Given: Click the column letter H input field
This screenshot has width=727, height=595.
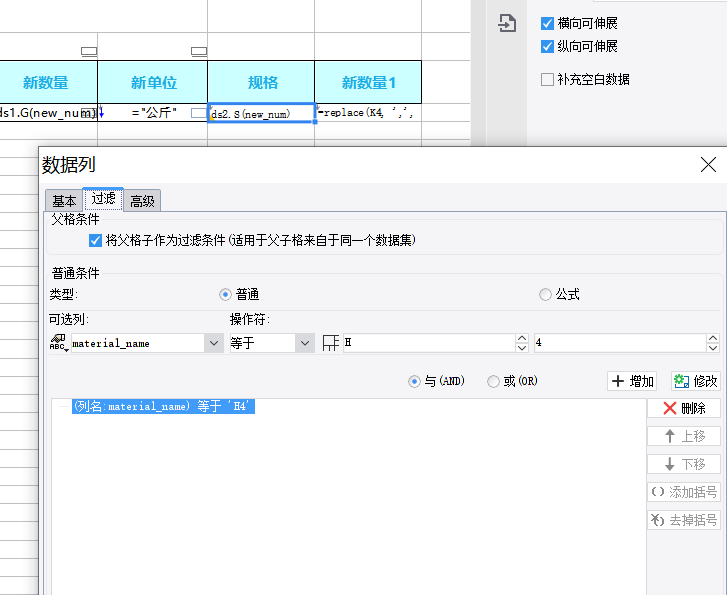Looking at the screenshot, I should tap(429, 343).
